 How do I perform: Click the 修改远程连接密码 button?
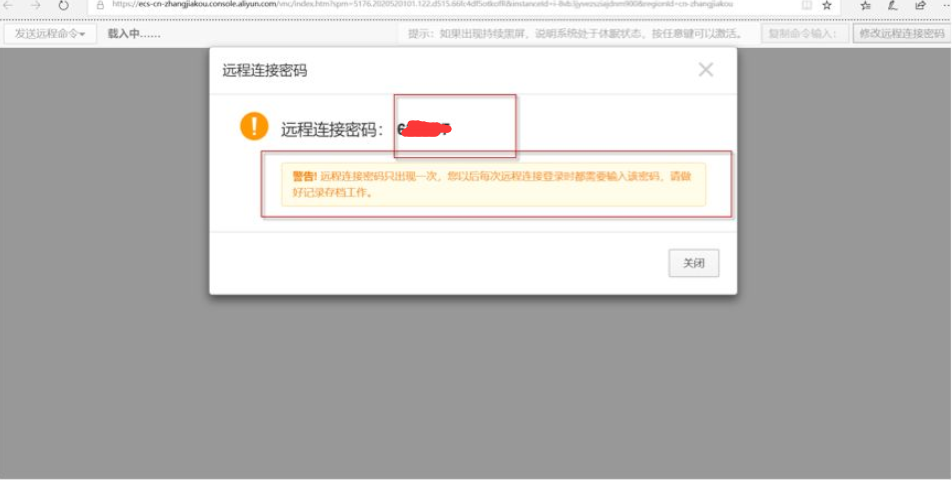click(902, 33)
